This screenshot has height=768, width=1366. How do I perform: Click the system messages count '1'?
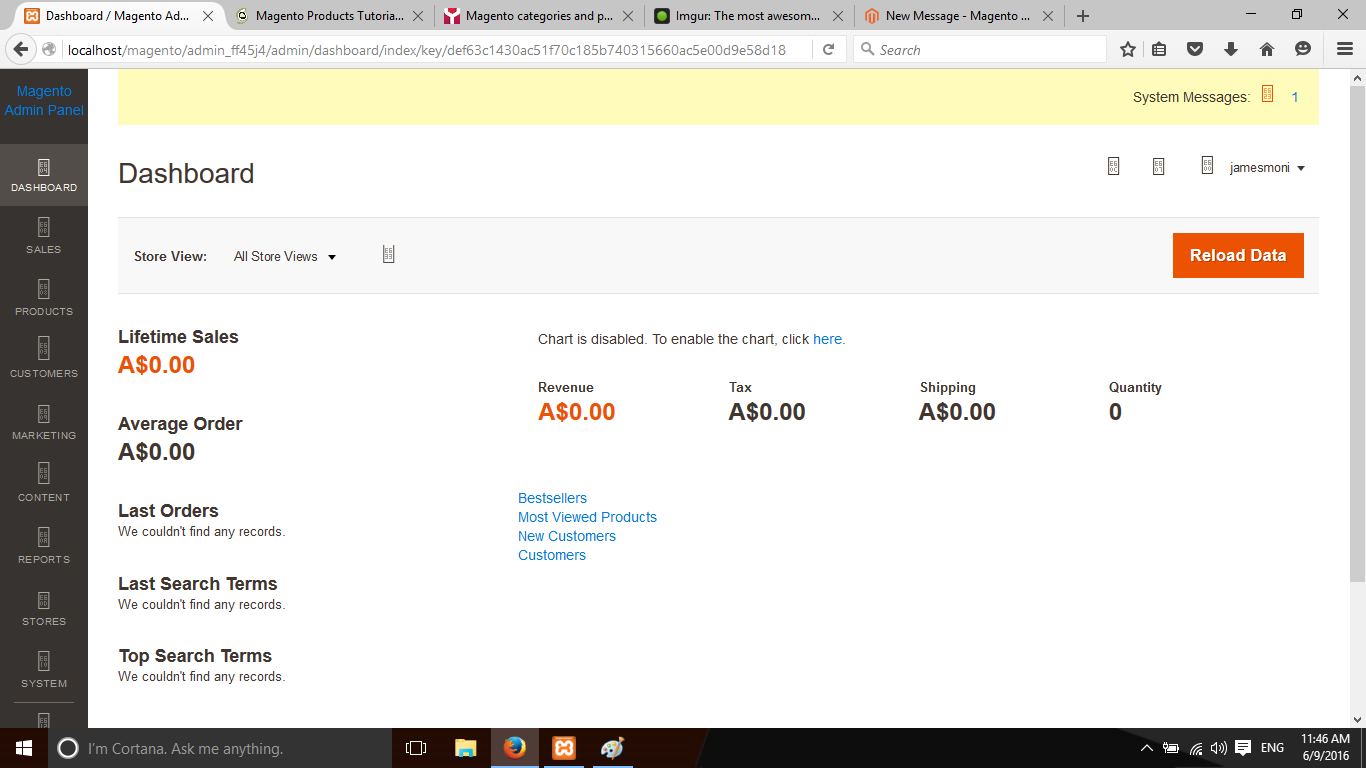click(x=1295, y=97)
